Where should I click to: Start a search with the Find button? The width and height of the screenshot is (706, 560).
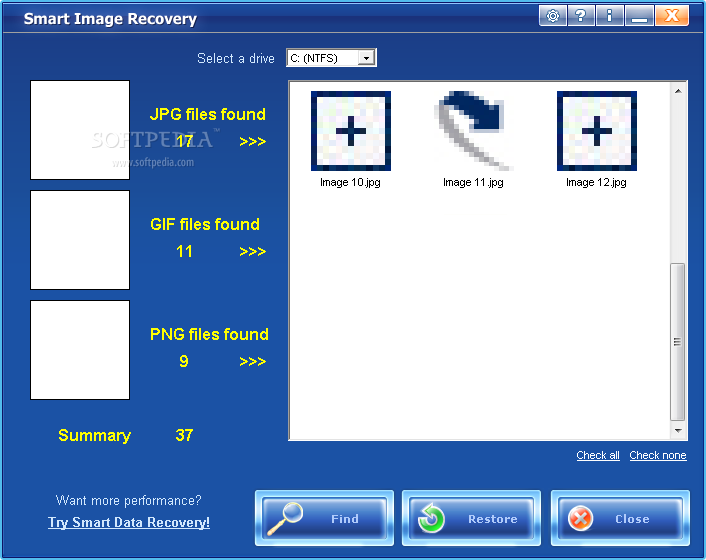(324, 518)
